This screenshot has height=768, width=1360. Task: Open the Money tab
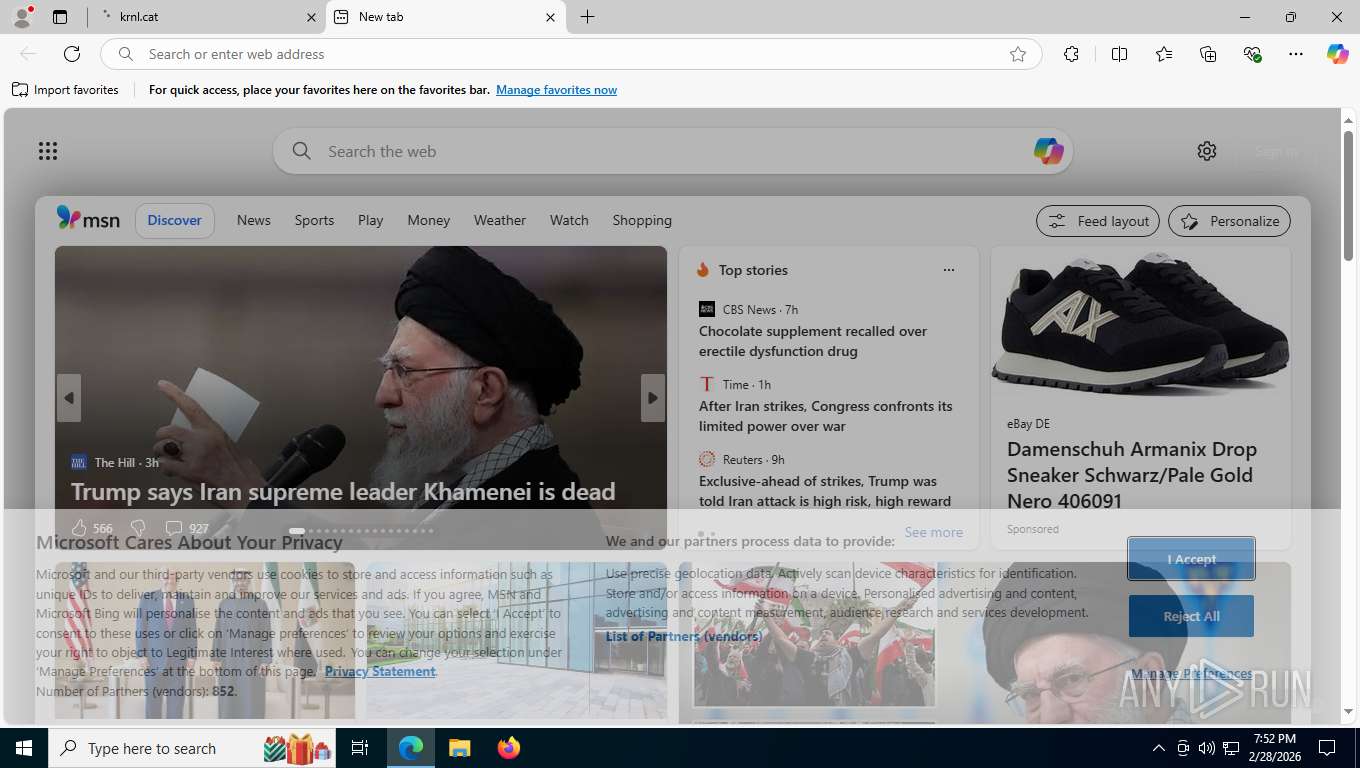tap(429, 220)
